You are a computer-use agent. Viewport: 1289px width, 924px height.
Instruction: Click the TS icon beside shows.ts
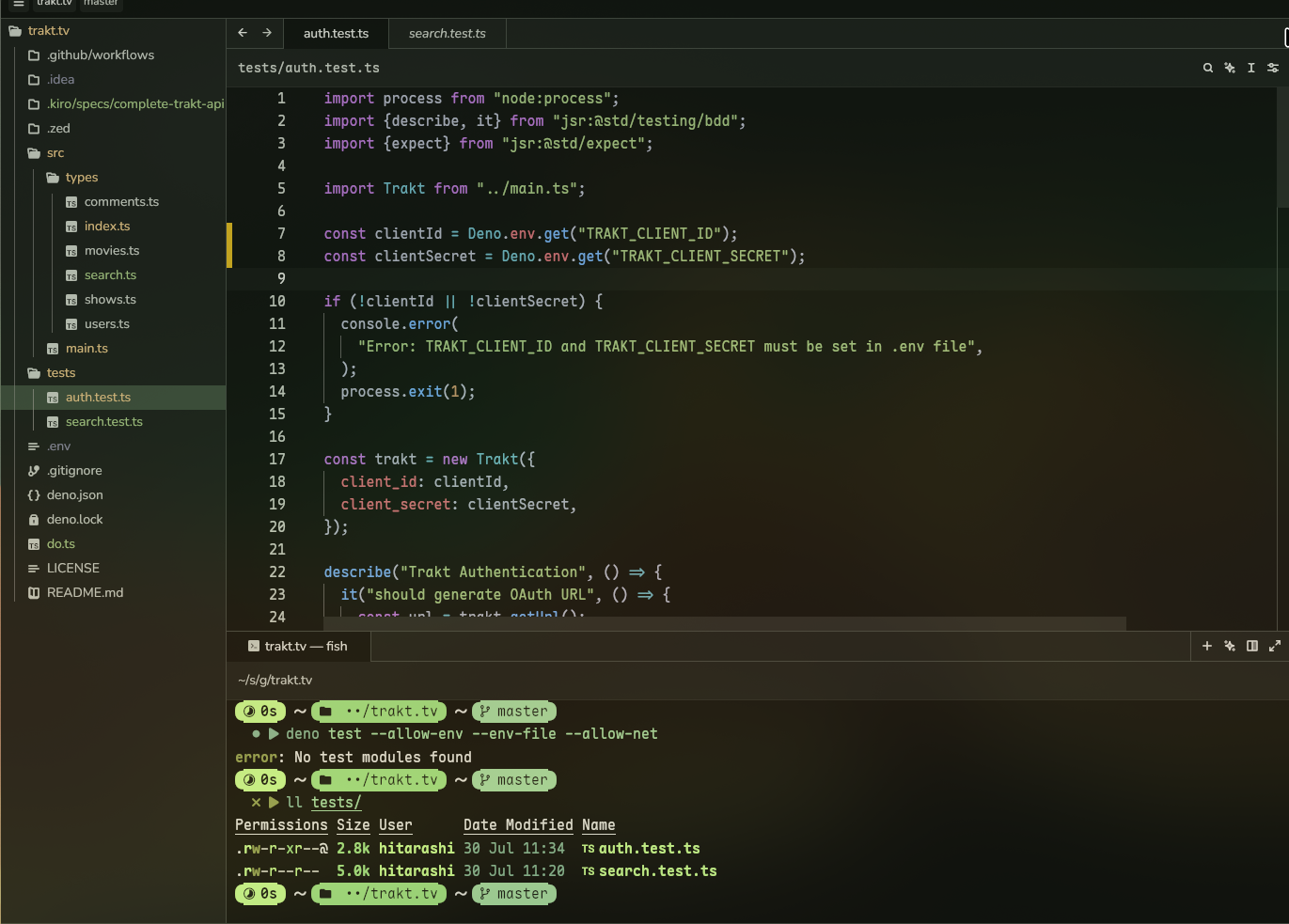coord(71,300)
